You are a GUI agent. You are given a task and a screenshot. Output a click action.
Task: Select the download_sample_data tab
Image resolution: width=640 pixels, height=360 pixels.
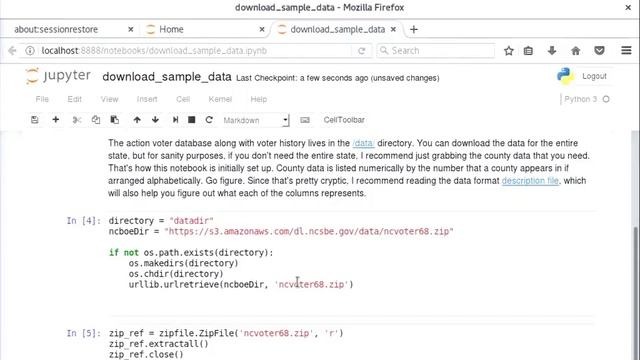(338, 29)
